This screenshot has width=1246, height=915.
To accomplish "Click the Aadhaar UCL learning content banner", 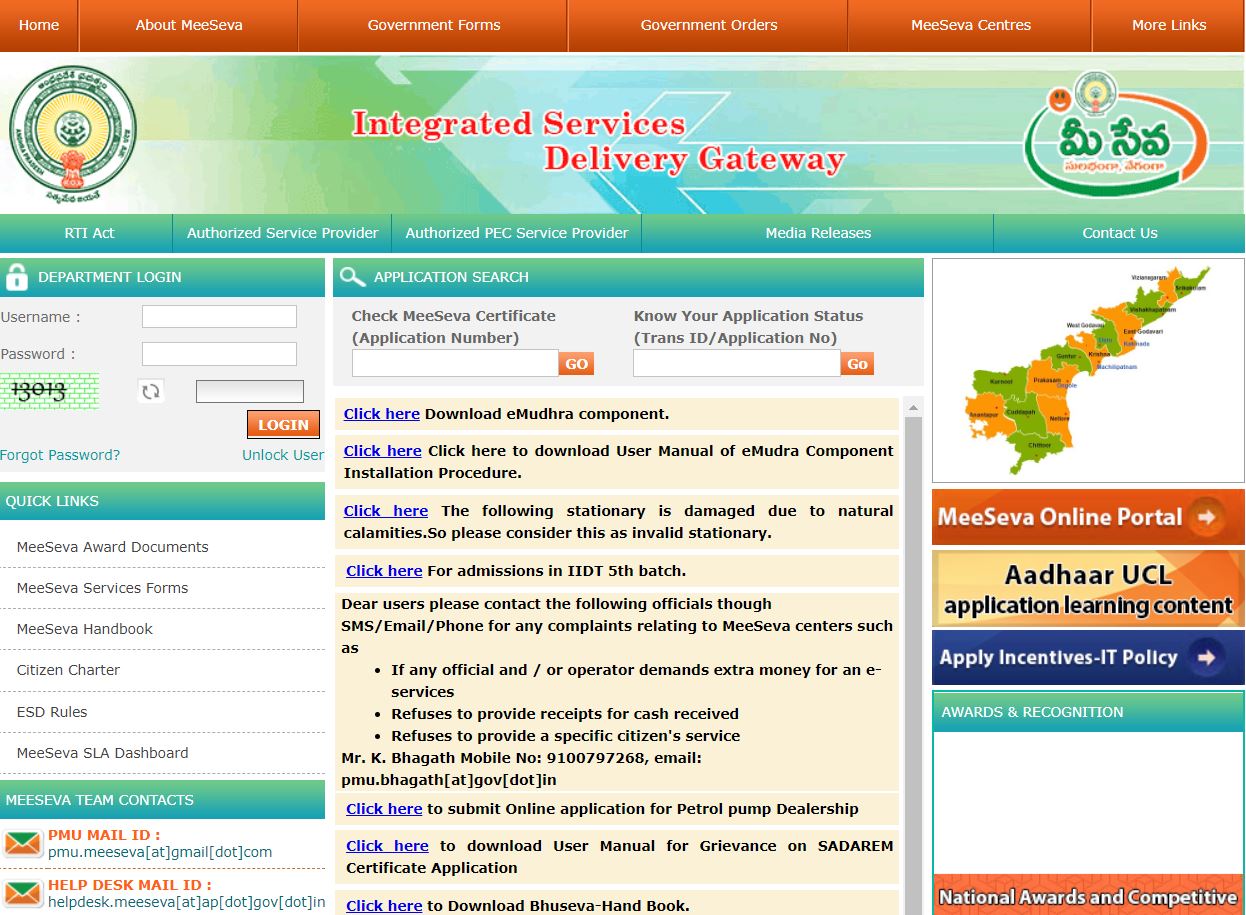I will pyautogui.click(x=1087, y=587).
